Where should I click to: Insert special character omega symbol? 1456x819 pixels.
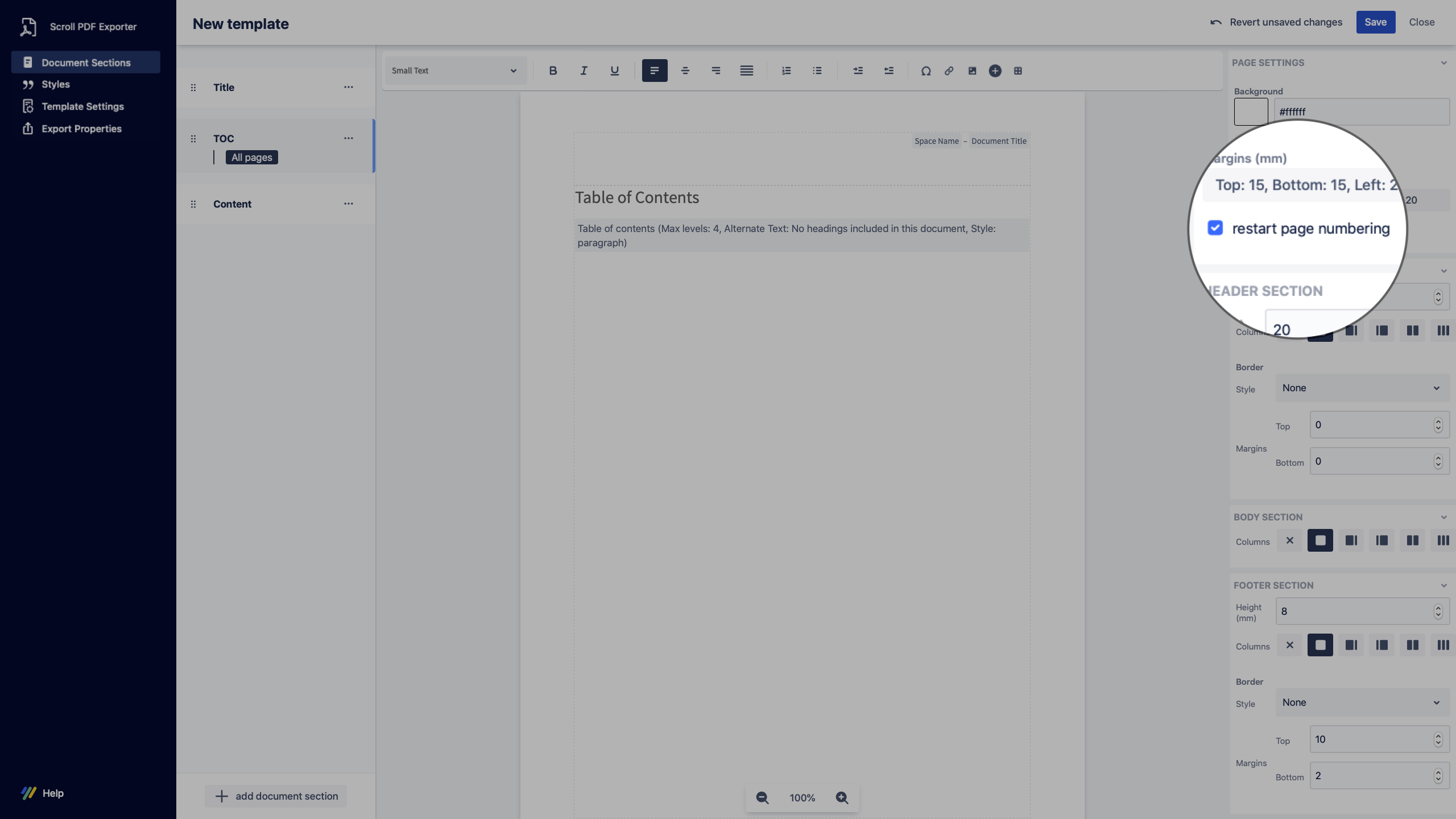pos(926,71)
